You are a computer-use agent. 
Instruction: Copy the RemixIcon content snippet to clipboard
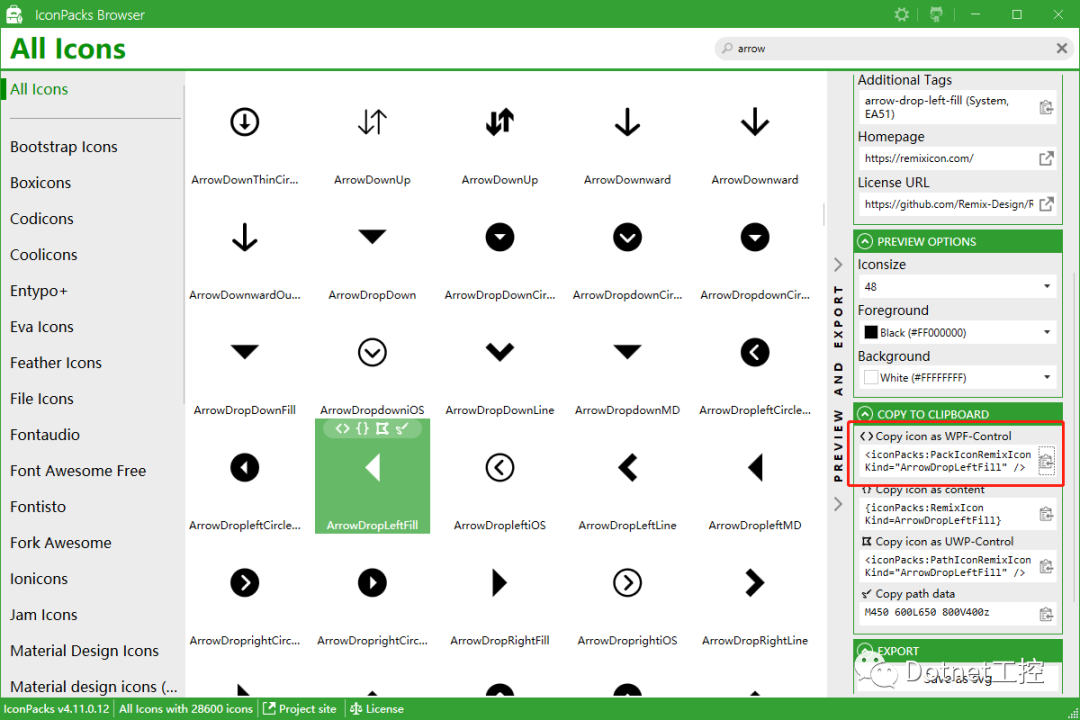1046,511
